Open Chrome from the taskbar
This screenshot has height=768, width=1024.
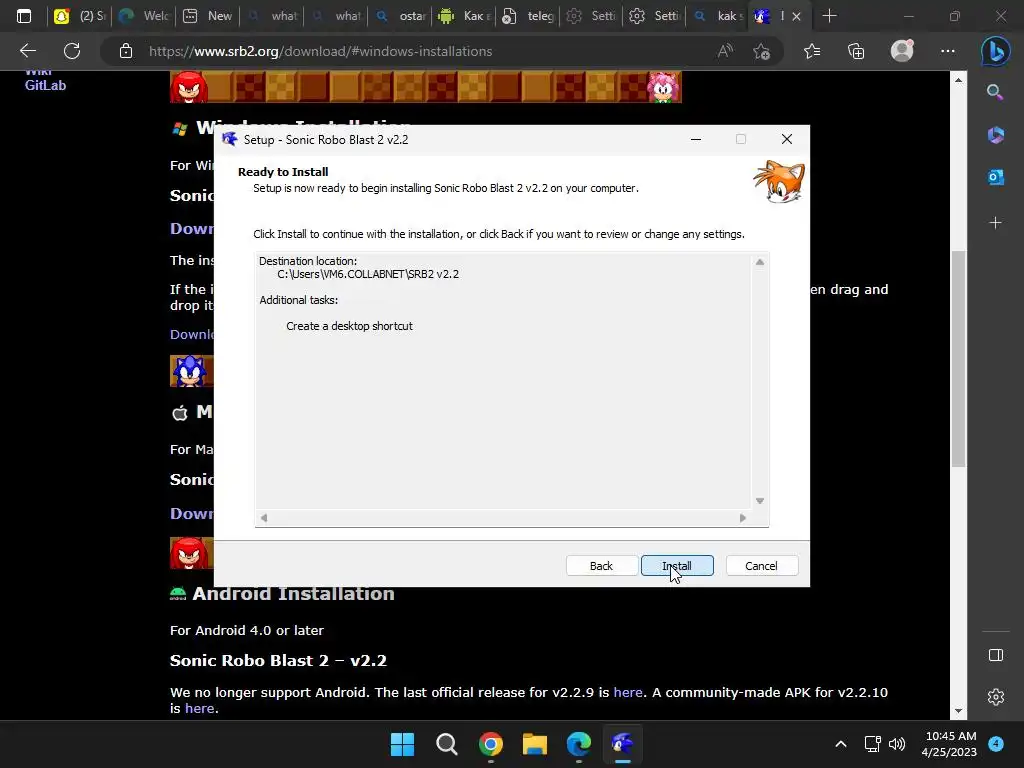click(490, 744)
